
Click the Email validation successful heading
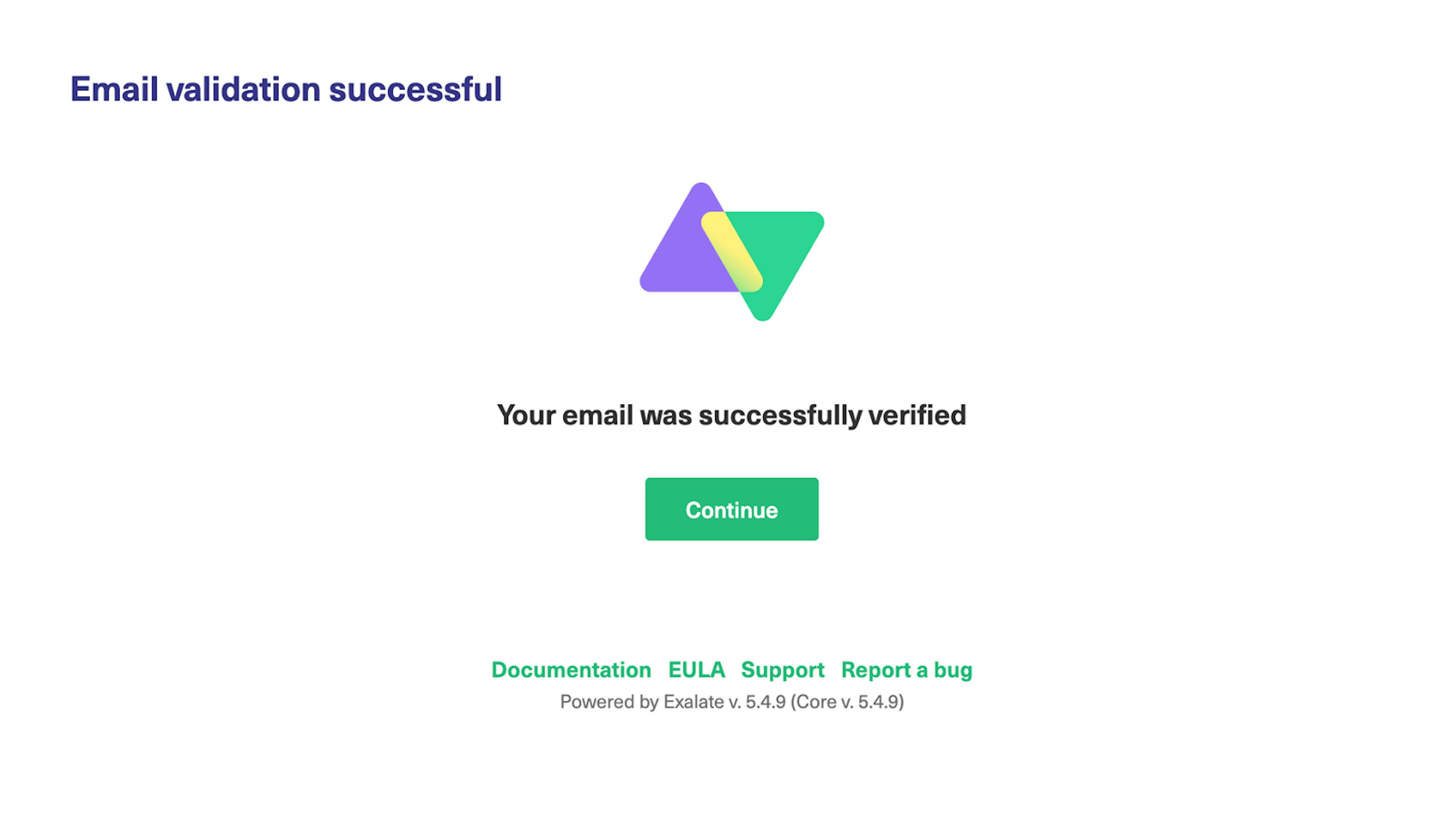(286, 89)
